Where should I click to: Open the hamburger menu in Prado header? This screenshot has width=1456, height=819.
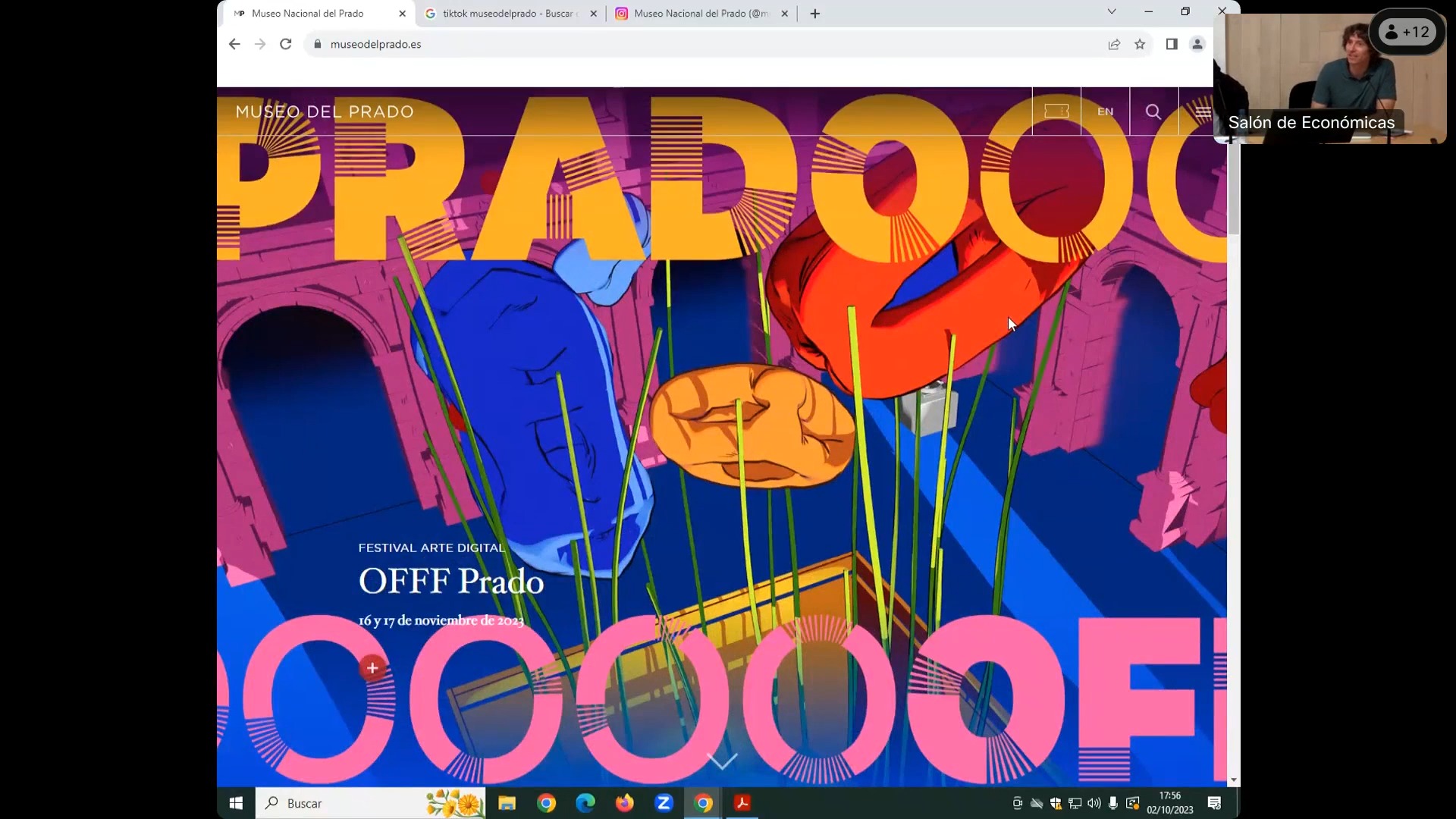1203,111
